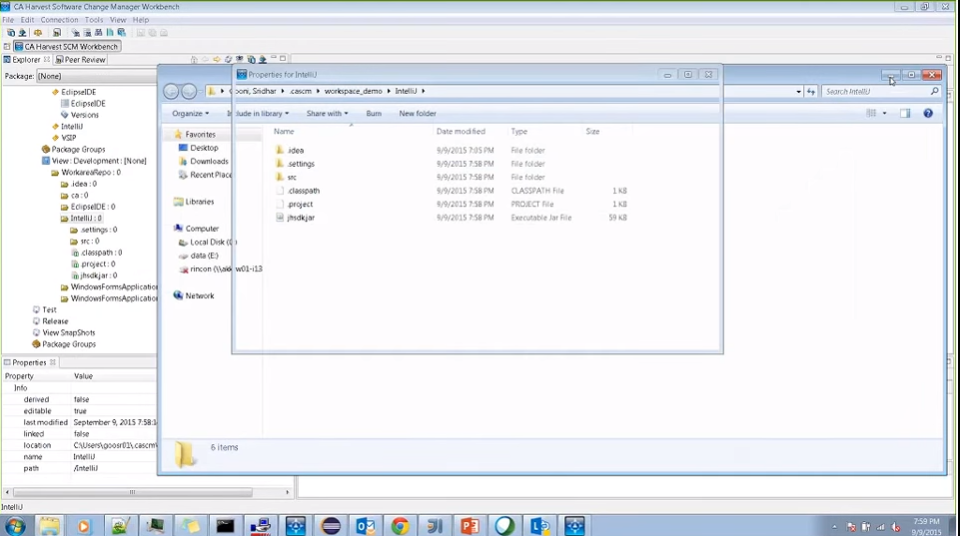Click the Info category in Properties
Screen dimensions: 960x536
pos(20,388)
